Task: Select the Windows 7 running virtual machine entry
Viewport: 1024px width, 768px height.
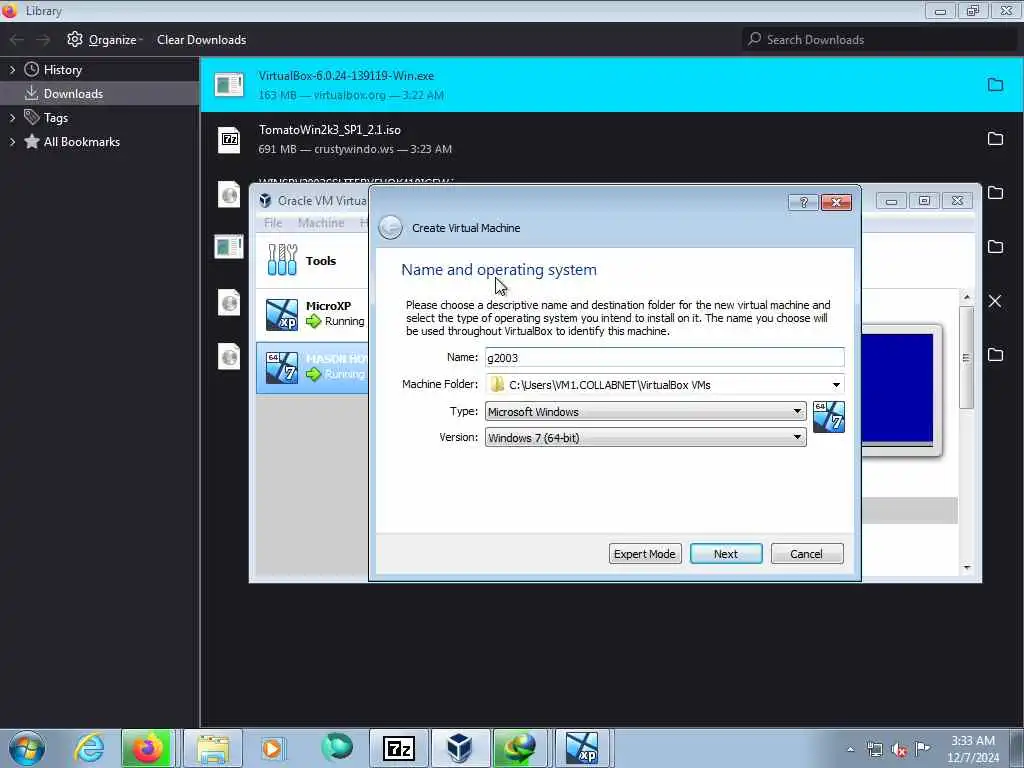Action: [x=312, y=367]
